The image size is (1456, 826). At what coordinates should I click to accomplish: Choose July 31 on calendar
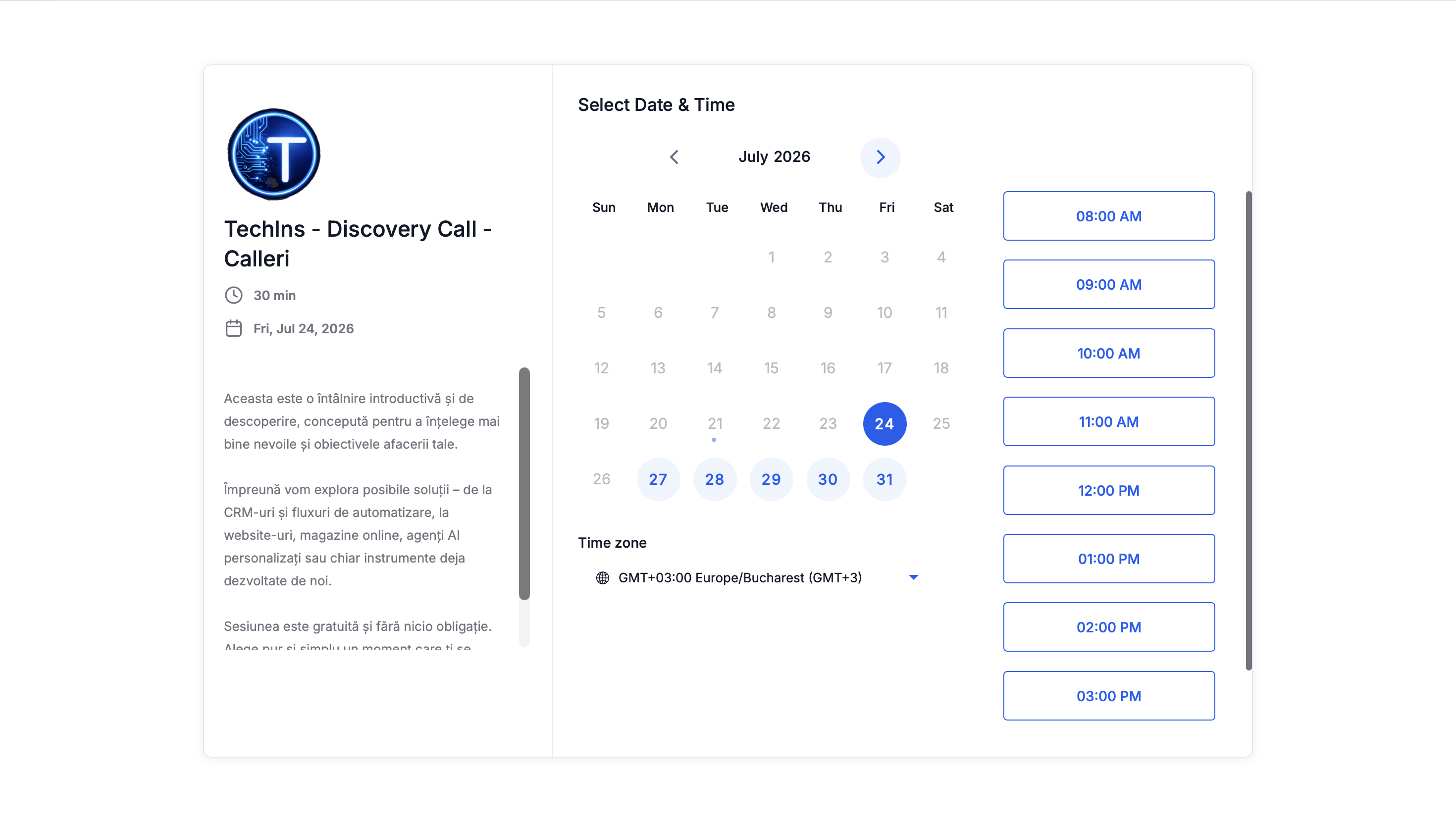pos(884,479)
